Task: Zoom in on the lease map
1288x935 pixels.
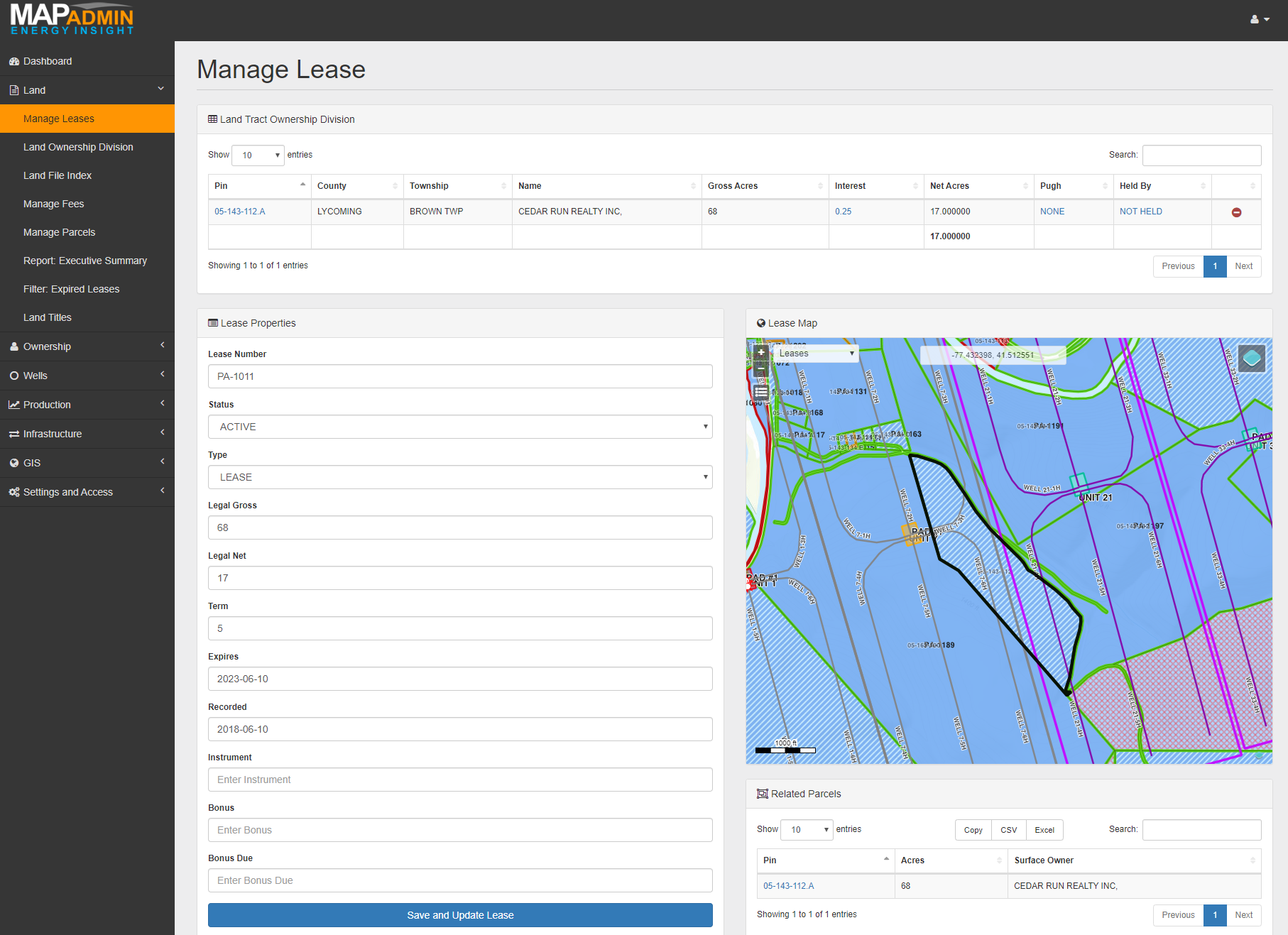Action: click(761, 353)
